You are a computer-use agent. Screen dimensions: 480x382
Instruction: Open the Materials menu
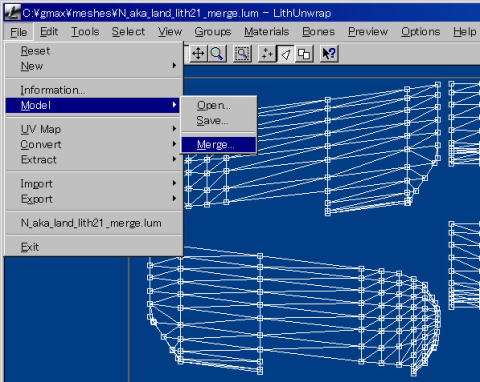[x=266, y=32]
